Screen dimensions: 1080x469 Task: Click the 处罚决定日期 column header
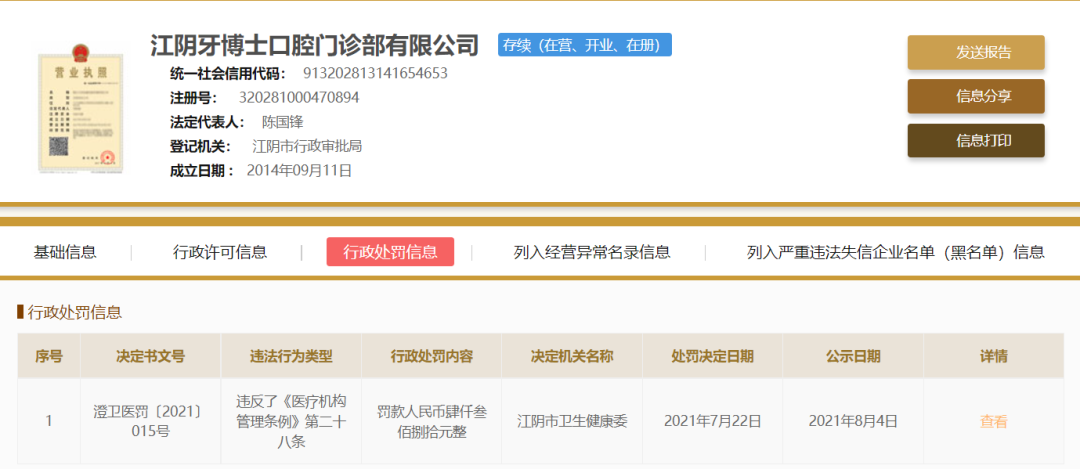[712, 356]
